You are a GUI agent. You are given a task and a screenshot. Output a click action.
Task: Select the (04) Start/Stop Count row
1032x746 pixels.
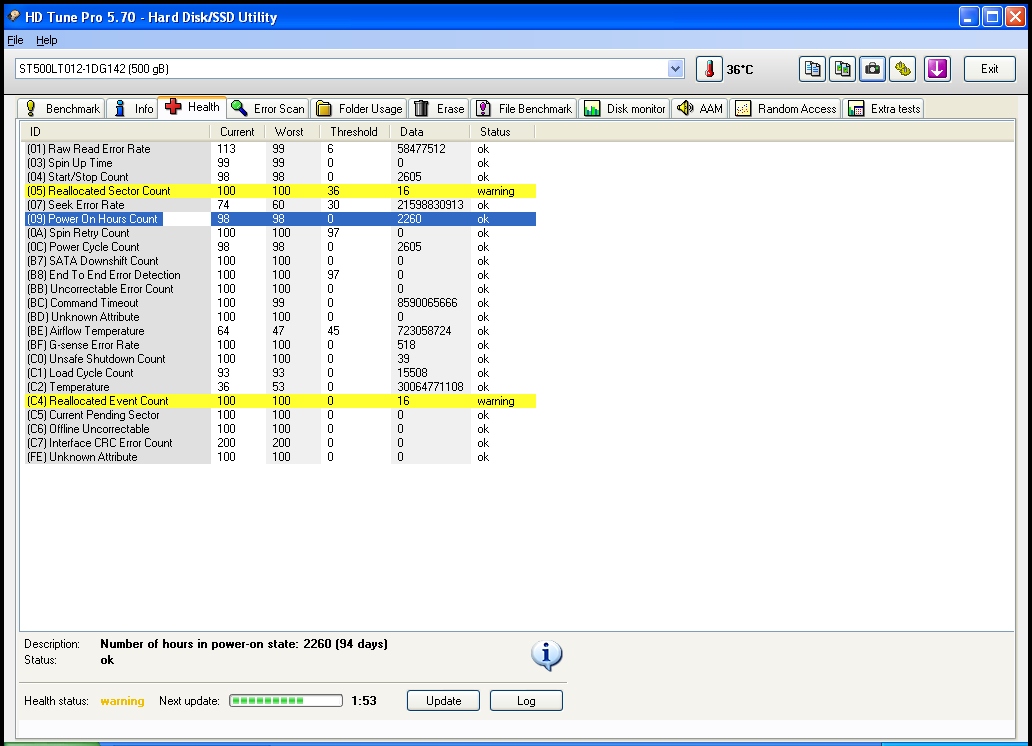coord(280,176)
